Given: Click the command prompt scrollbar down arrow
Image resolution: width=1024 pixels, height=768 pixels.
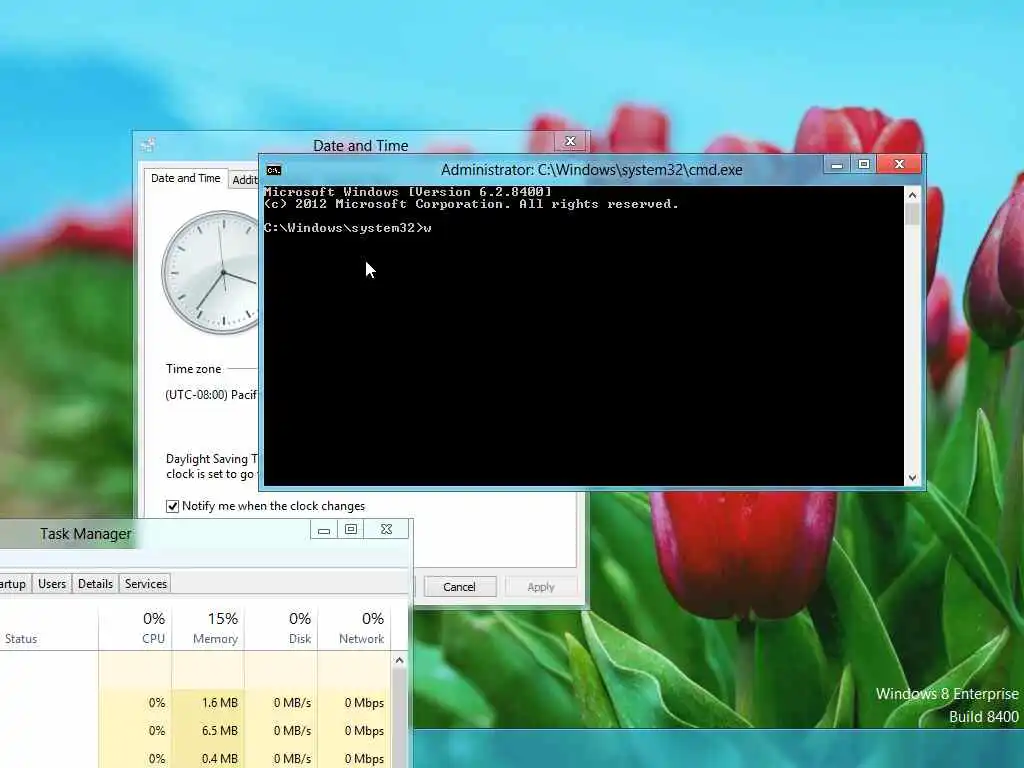Looking at the screenshot, I should (x=912, y=478).
